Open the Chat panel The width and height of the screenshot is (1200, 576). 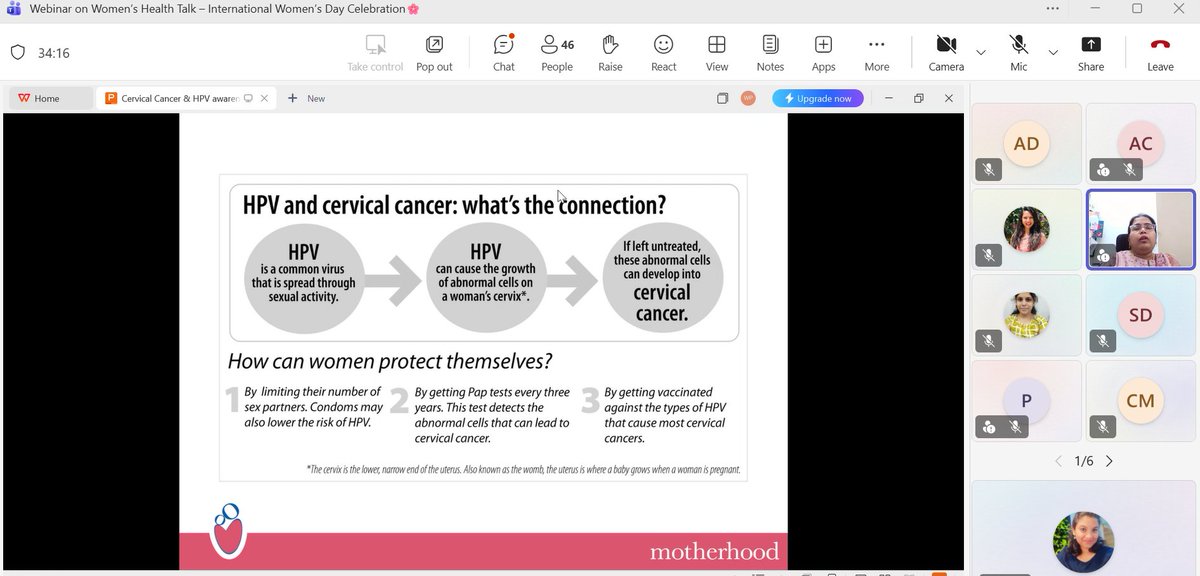click(x=504, y=53)
